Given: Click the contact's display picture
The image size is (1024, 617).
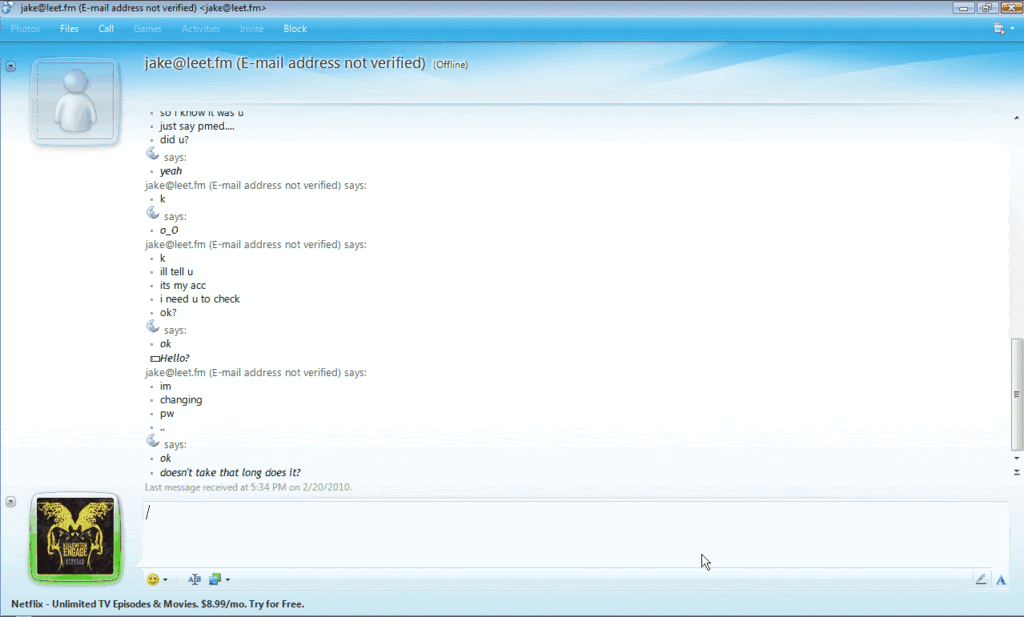Looking at the screenshot, I should point(75,101).
